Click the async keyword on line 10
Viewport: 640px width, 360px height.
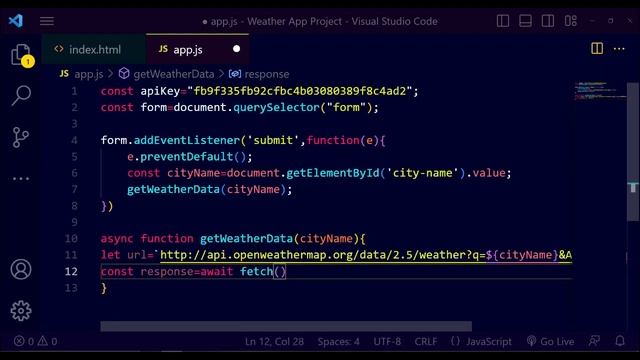[117, 239]
